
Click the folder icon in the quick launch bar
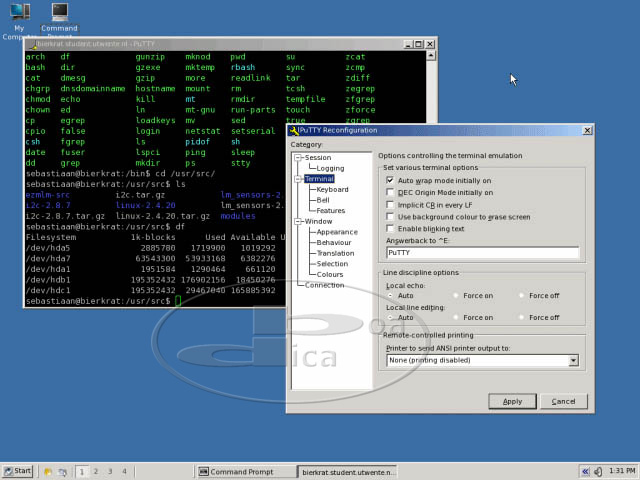coord(47,470)
